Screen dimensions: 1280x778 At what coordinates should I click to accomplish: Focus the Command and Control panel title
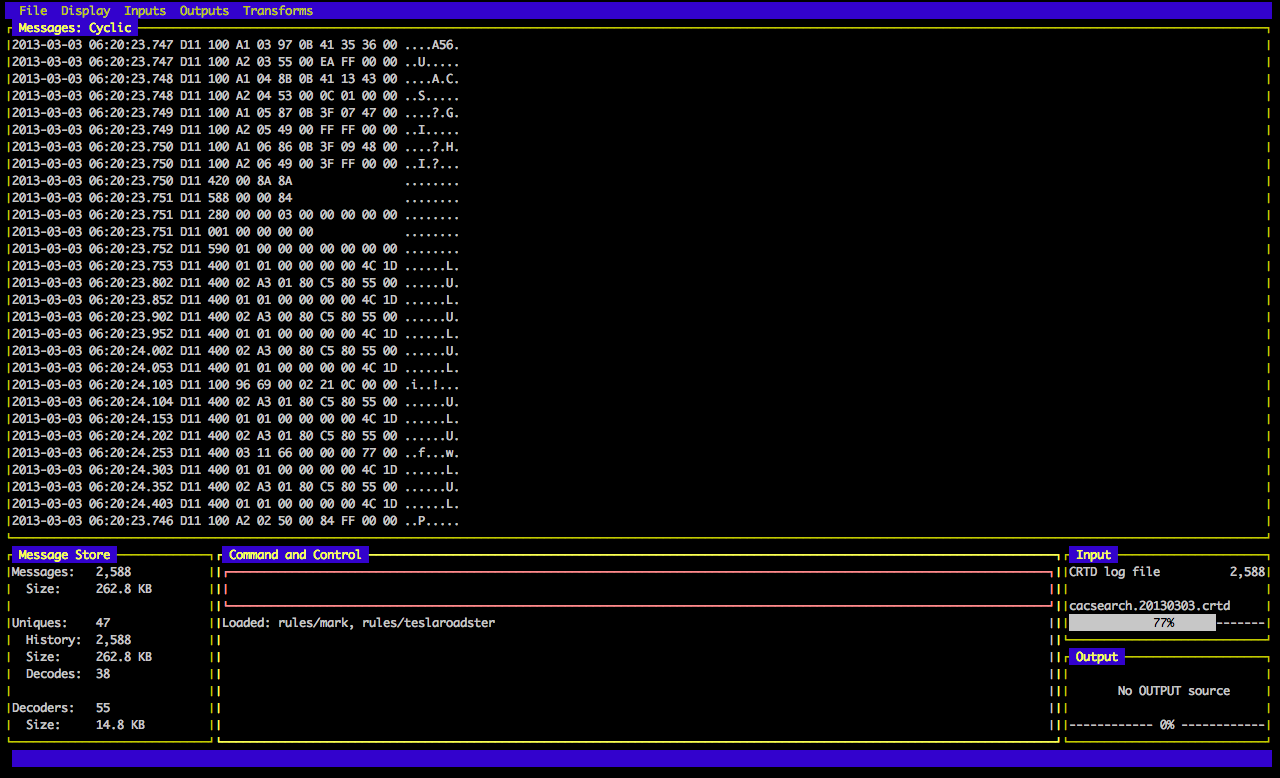(295, 555)
